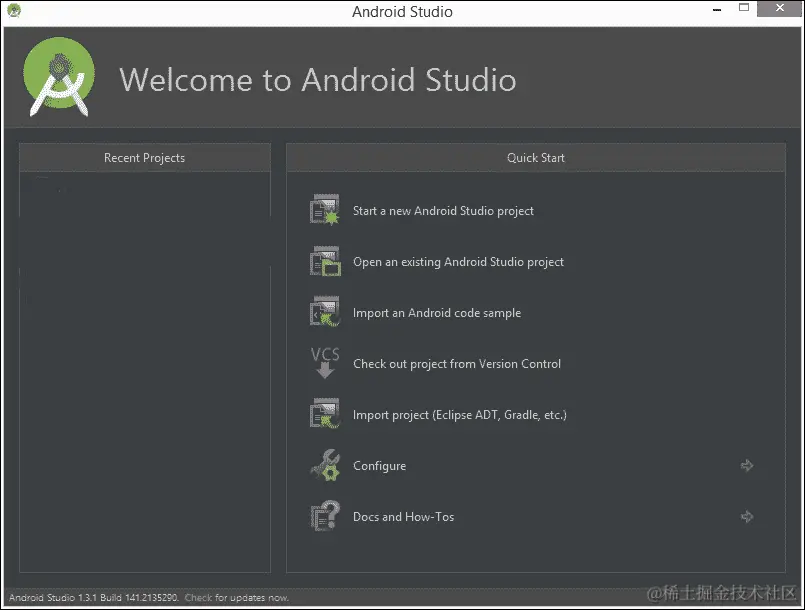Open Docs and How-Tos entry
This screenshot has height=610, width=805.
[x=403, y=517]
